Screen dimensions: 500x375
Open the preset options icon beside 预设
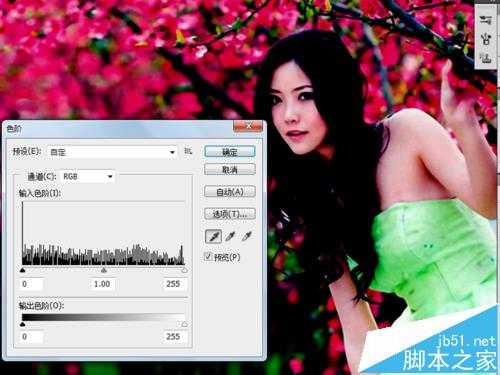pyautogui.click(x=188, y=151)
